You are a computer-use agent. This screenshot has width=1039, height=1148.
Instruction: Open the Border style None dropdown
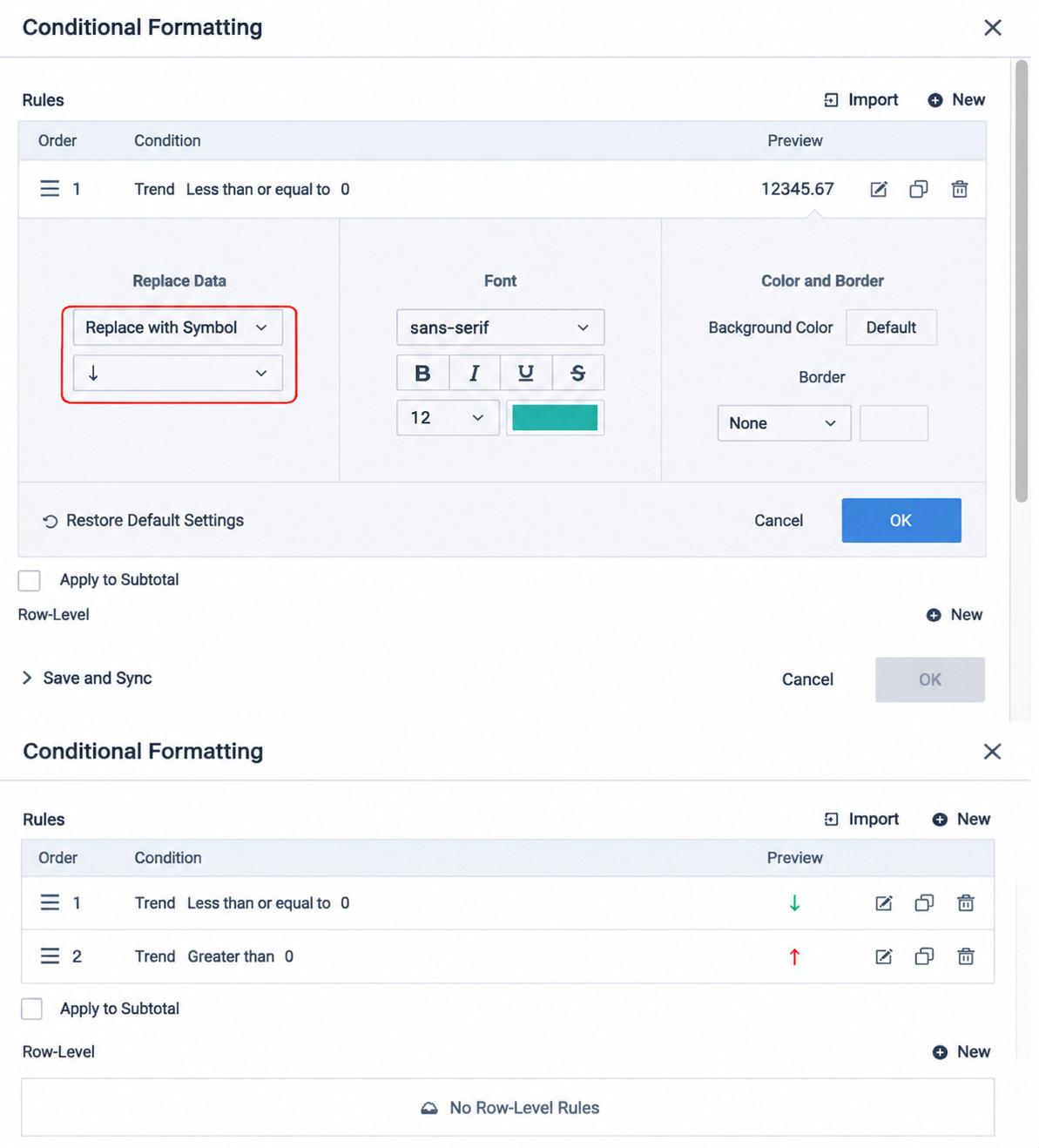(784, 423)
